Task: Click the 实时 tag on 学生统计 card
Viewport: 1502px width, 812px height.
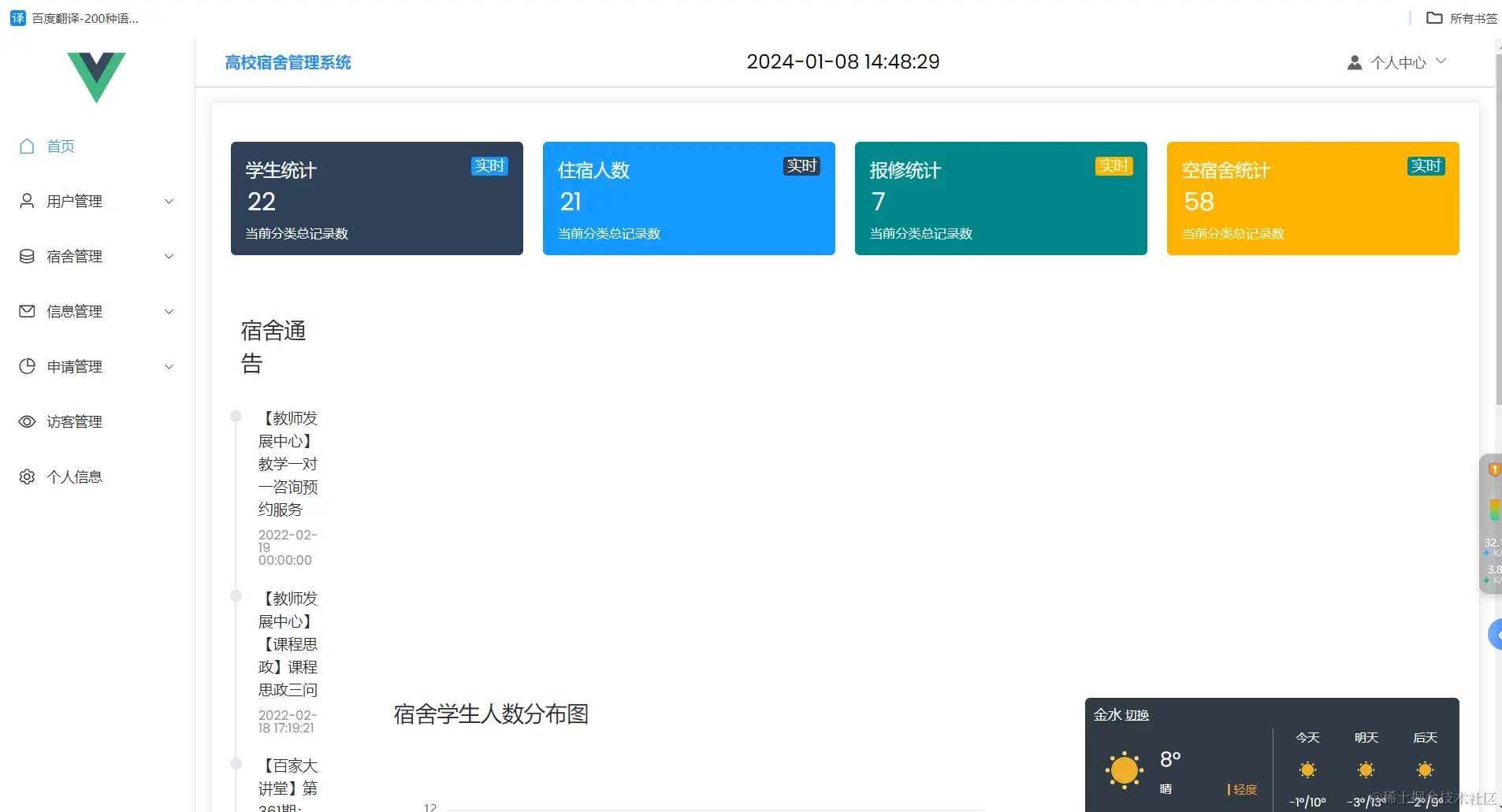Action: click(489, 166)
